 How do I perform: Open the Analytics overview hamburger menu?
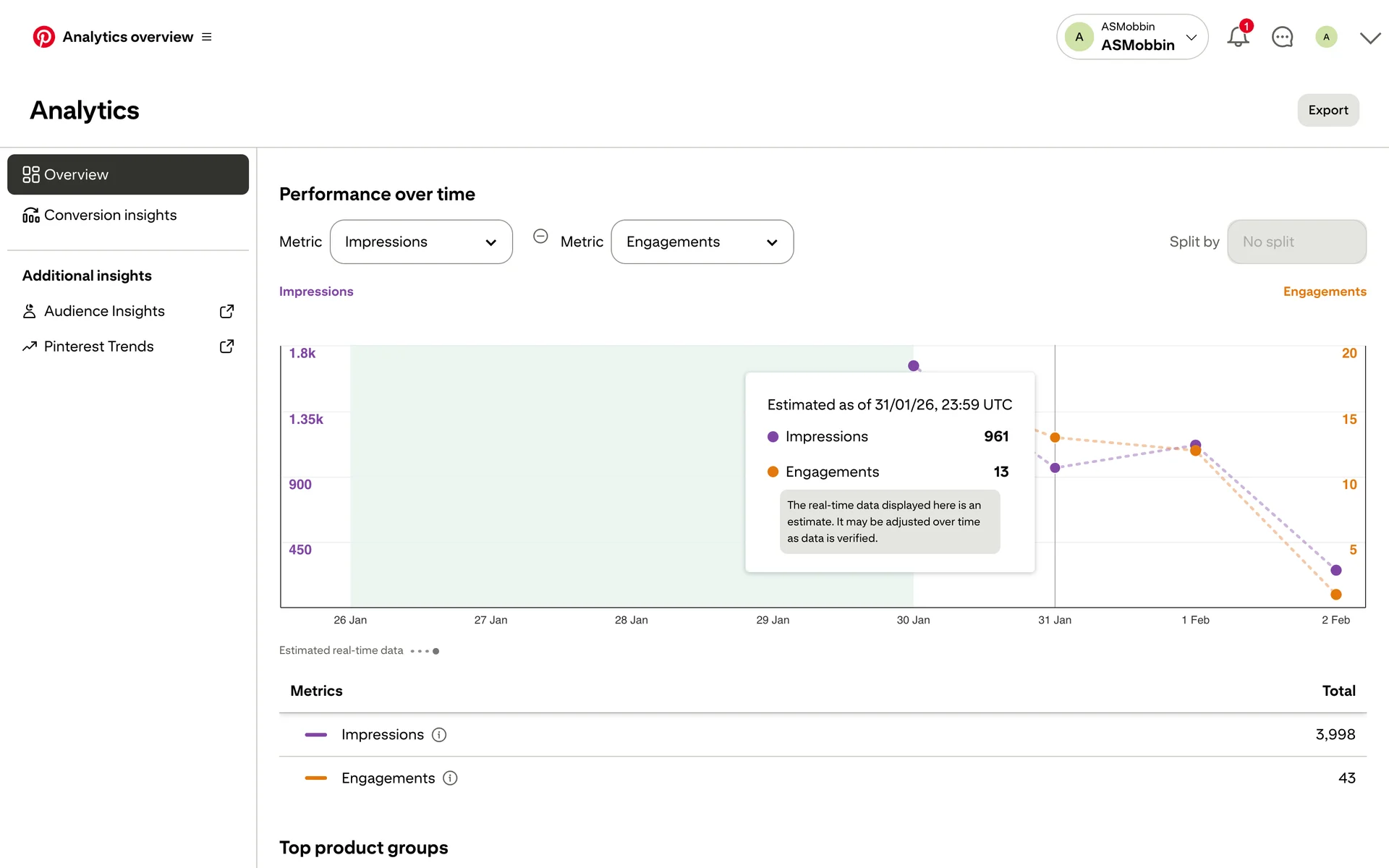click(207, 37)
